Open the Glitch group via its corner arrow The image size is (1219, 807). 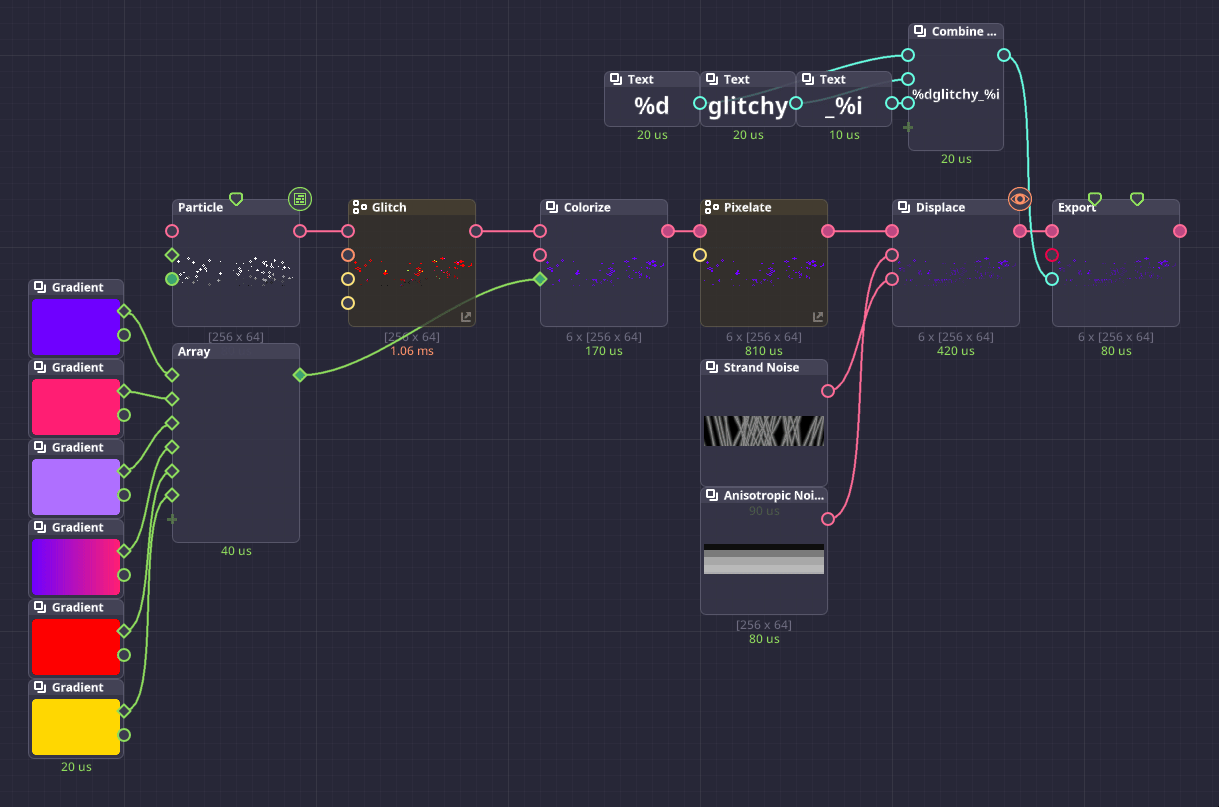[x=466, y=317]
